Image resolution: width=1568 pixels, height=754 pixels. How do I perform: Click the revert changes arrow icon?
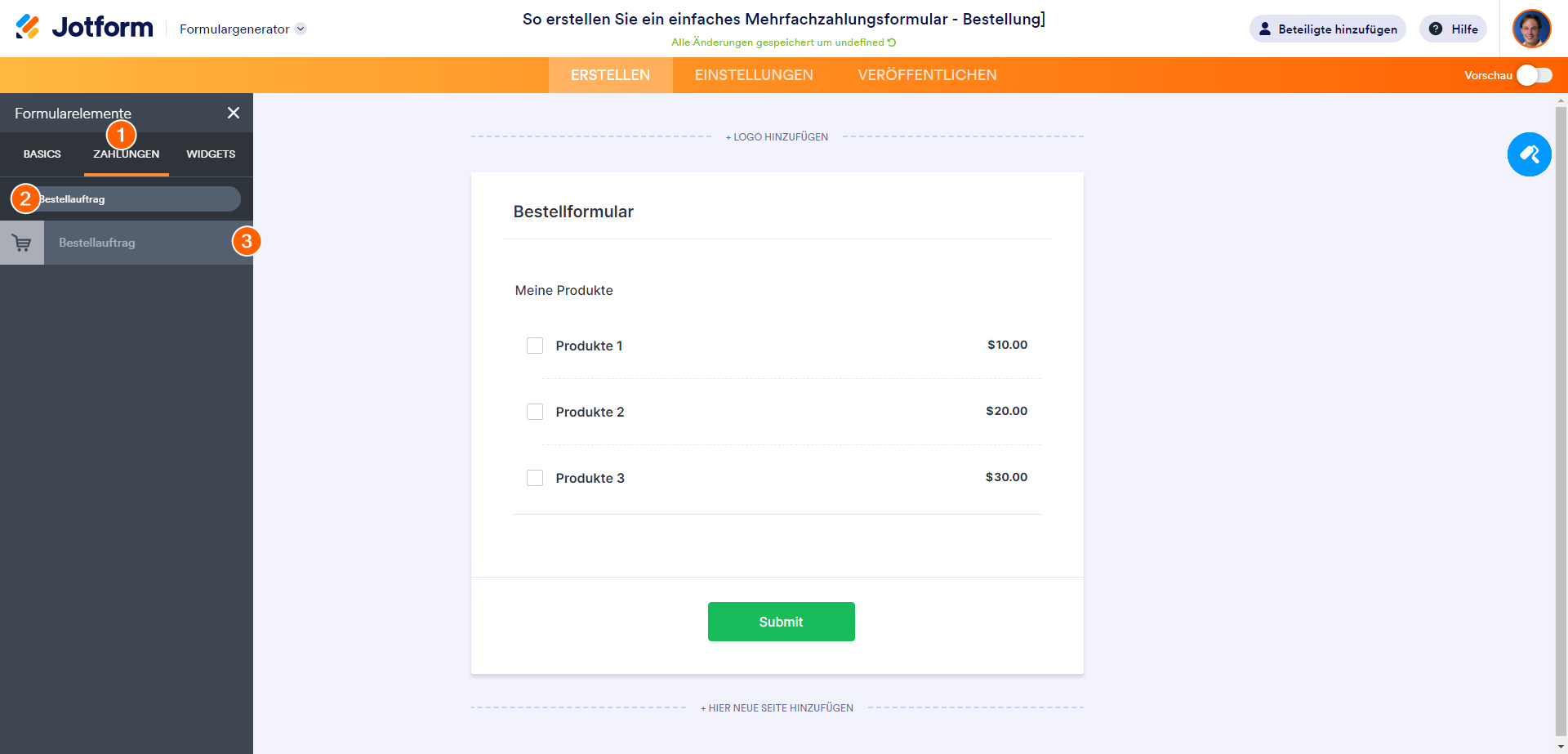pyautogui.click(x=892, y=42)
